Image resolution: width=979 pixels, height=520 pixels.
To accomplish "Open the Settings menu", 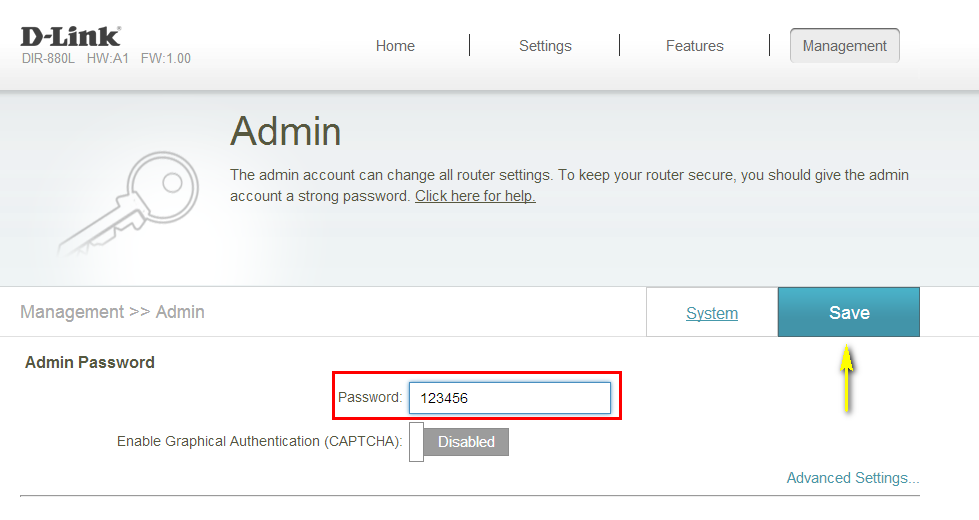I will (x=545, y=46).
